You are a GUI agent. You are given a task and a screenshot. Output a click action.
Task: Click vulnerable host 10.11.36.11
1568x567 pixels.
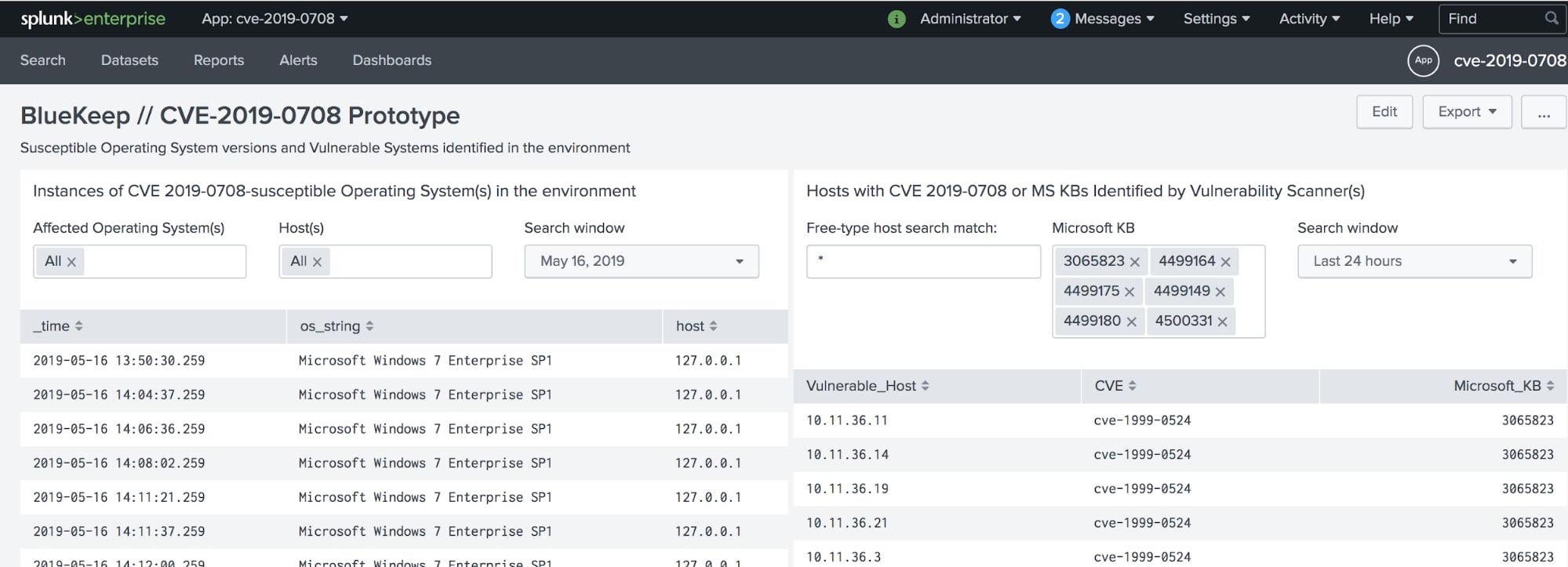[x=847, y=420]
